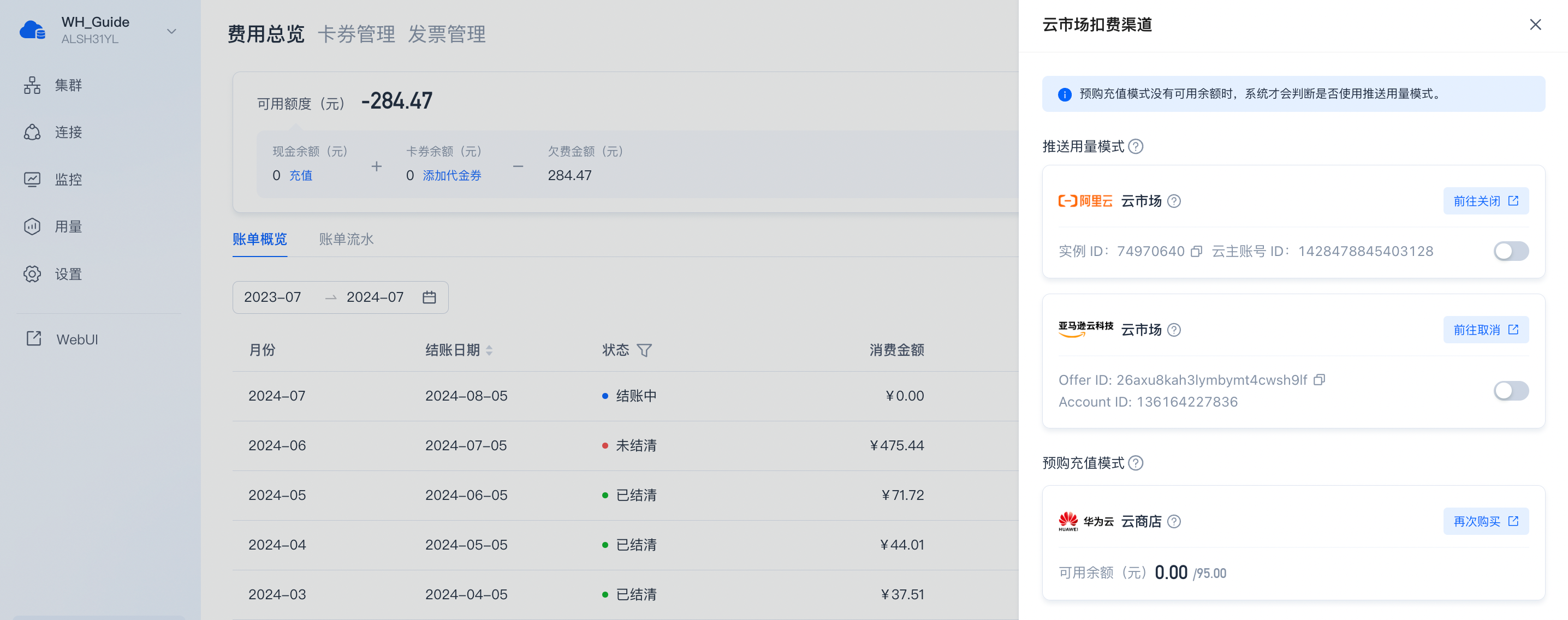Copy the Offer ID value
The height and width of the screenshot is (620, 1568).
(1319, 380)
